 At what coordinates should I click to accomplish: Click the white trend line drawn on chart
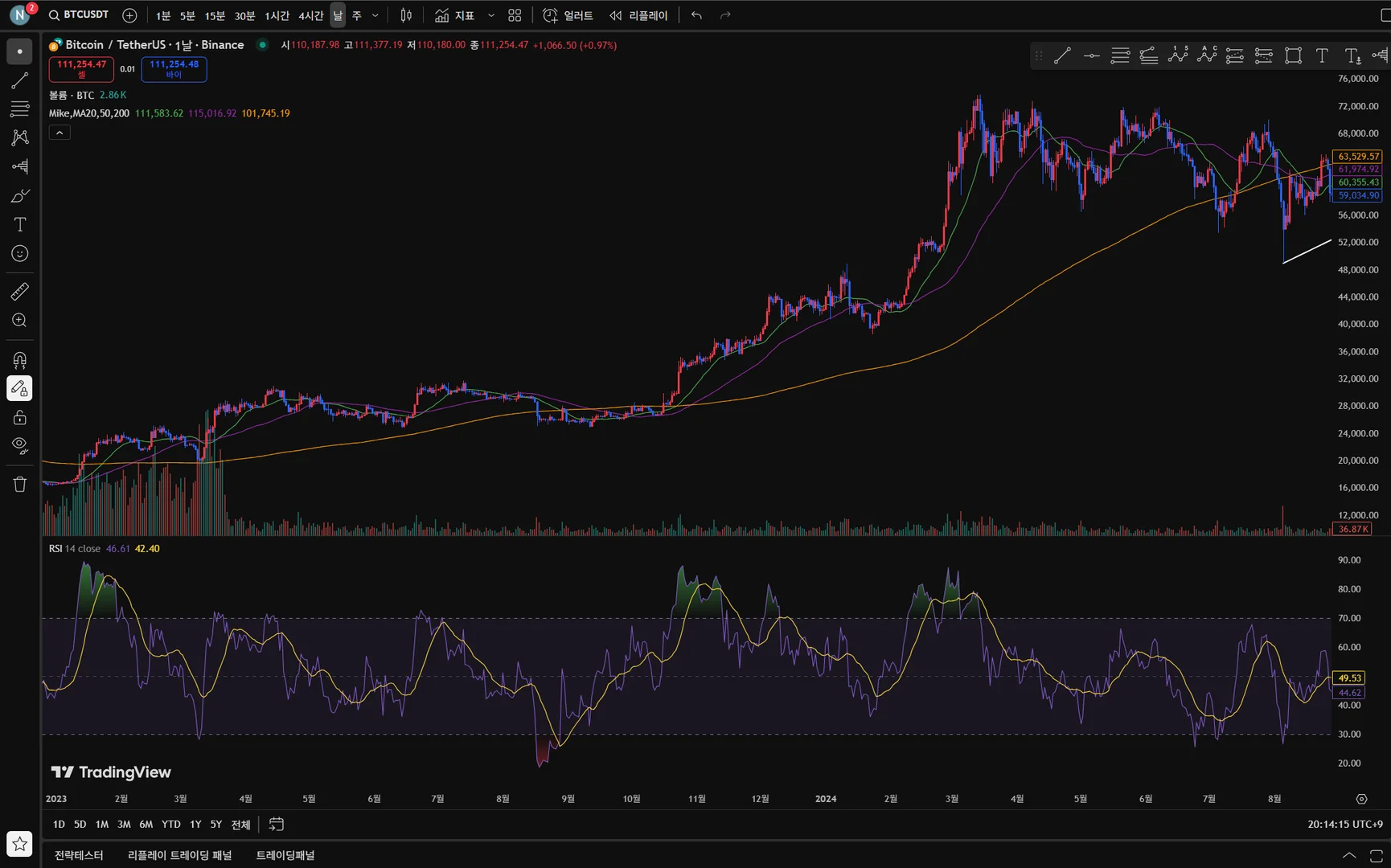pyautogui.click(x=1307, y=251)
